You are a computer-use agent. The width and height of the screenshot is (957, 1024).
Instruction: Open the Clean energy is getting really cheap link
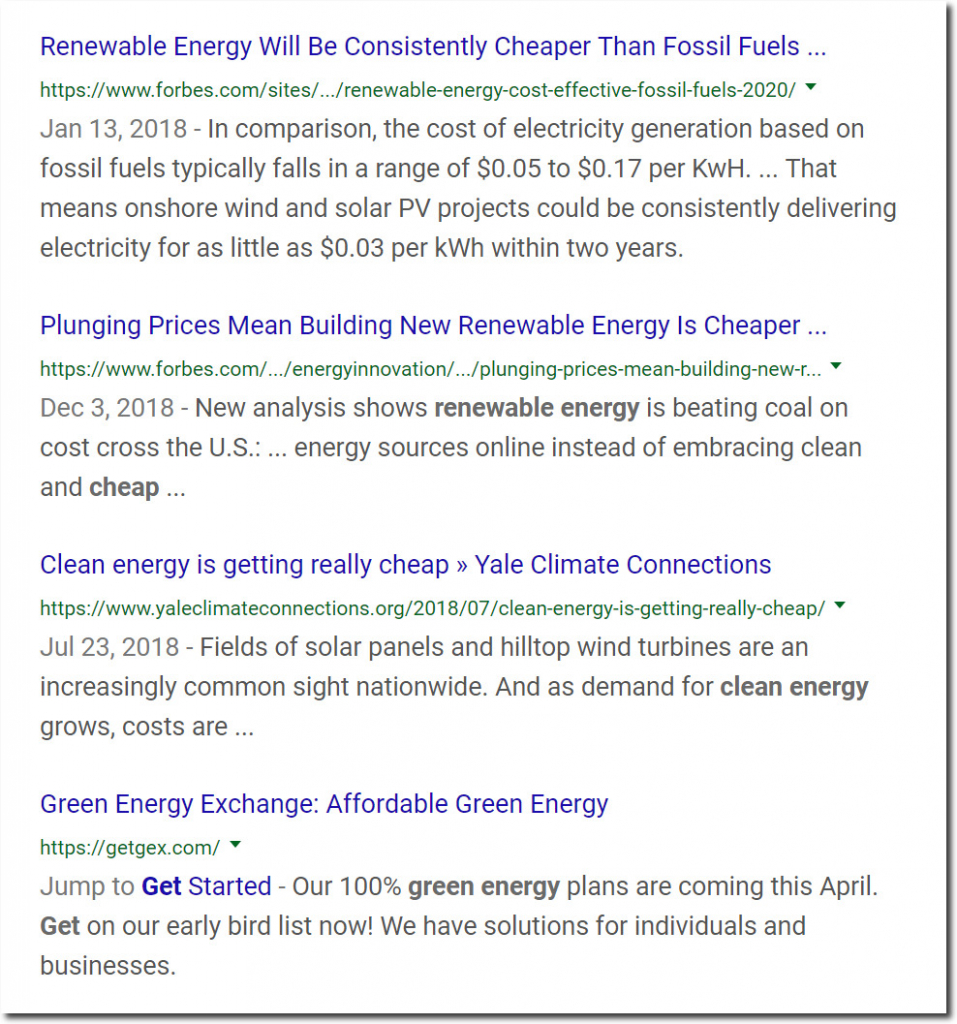pos(406,565)
